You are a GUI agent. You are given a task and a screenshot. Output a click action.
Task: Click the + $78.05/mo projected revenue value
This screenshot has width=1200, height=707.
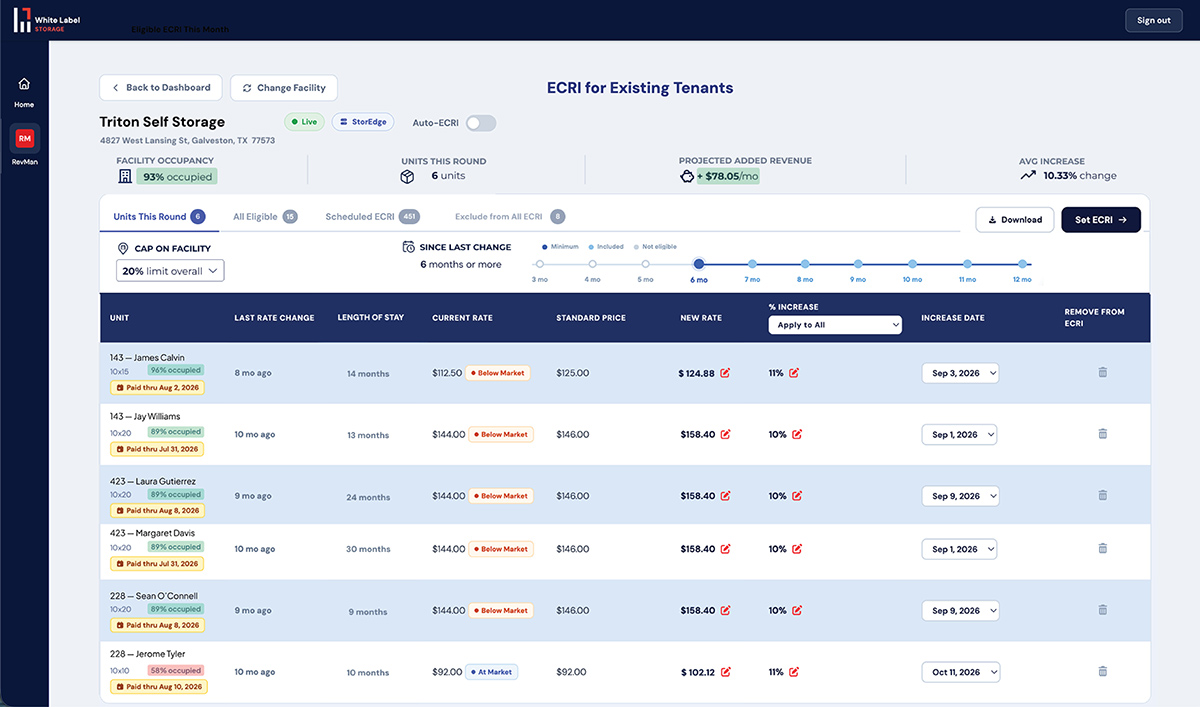728,176
